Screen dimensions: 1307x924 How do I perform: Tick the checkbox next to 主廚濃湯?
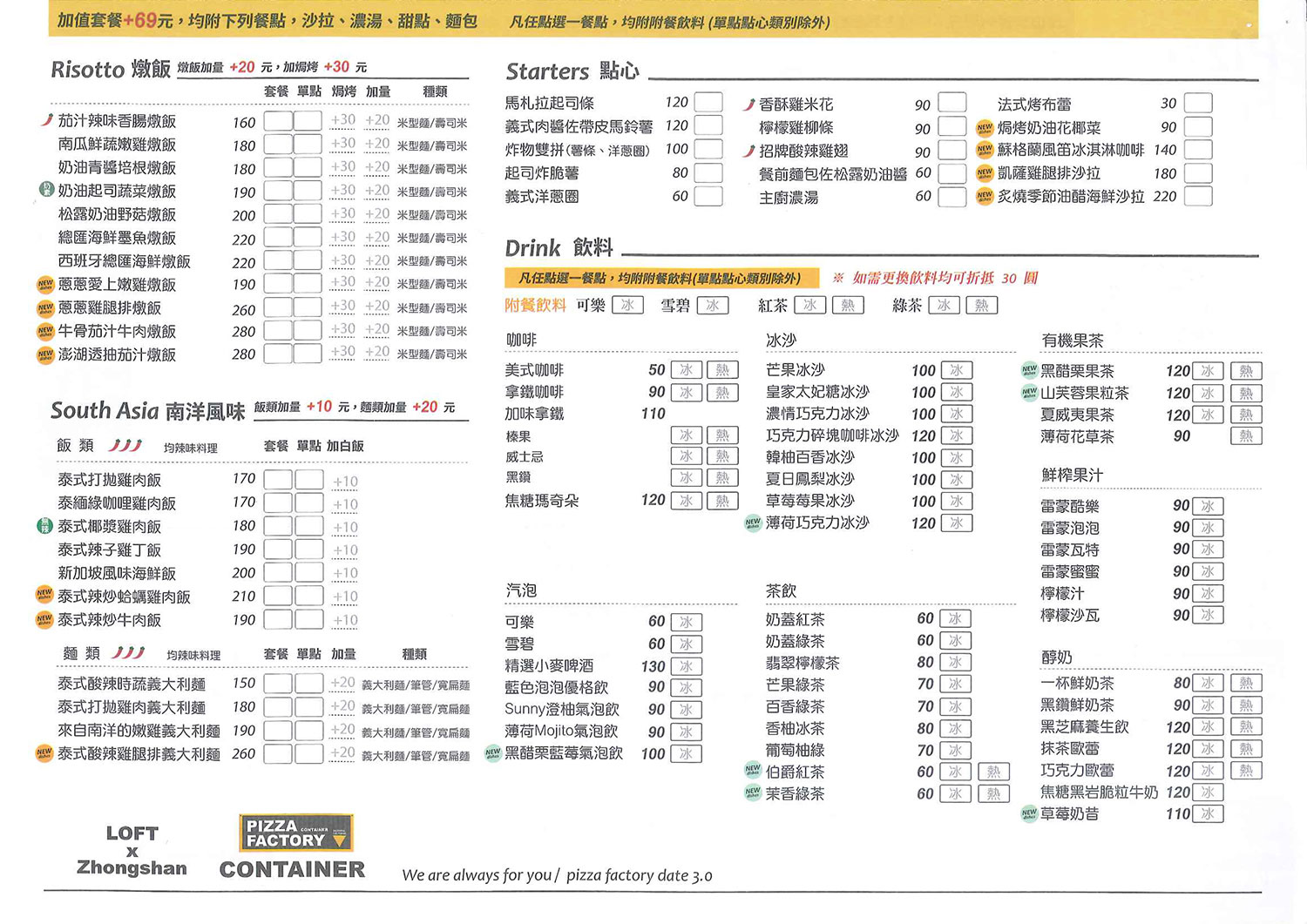(951, 197)
